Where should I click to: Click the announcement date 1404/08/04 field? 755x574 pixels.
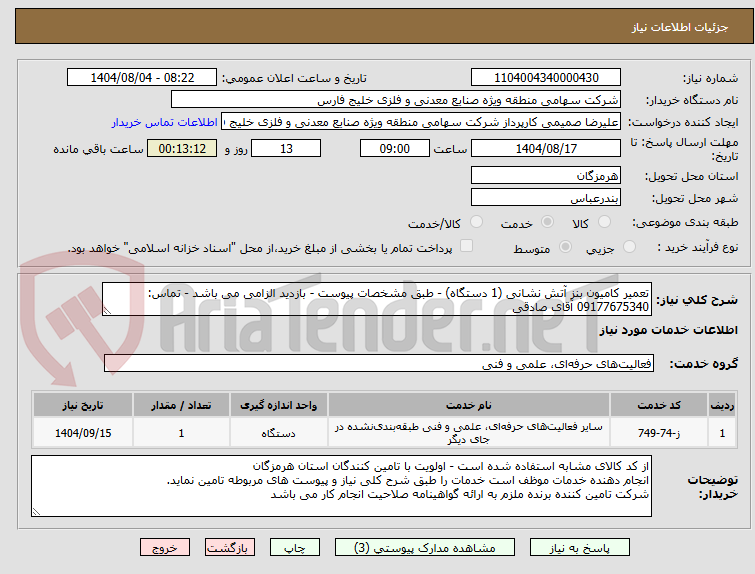pyautogui.click(x=142, y=78)
